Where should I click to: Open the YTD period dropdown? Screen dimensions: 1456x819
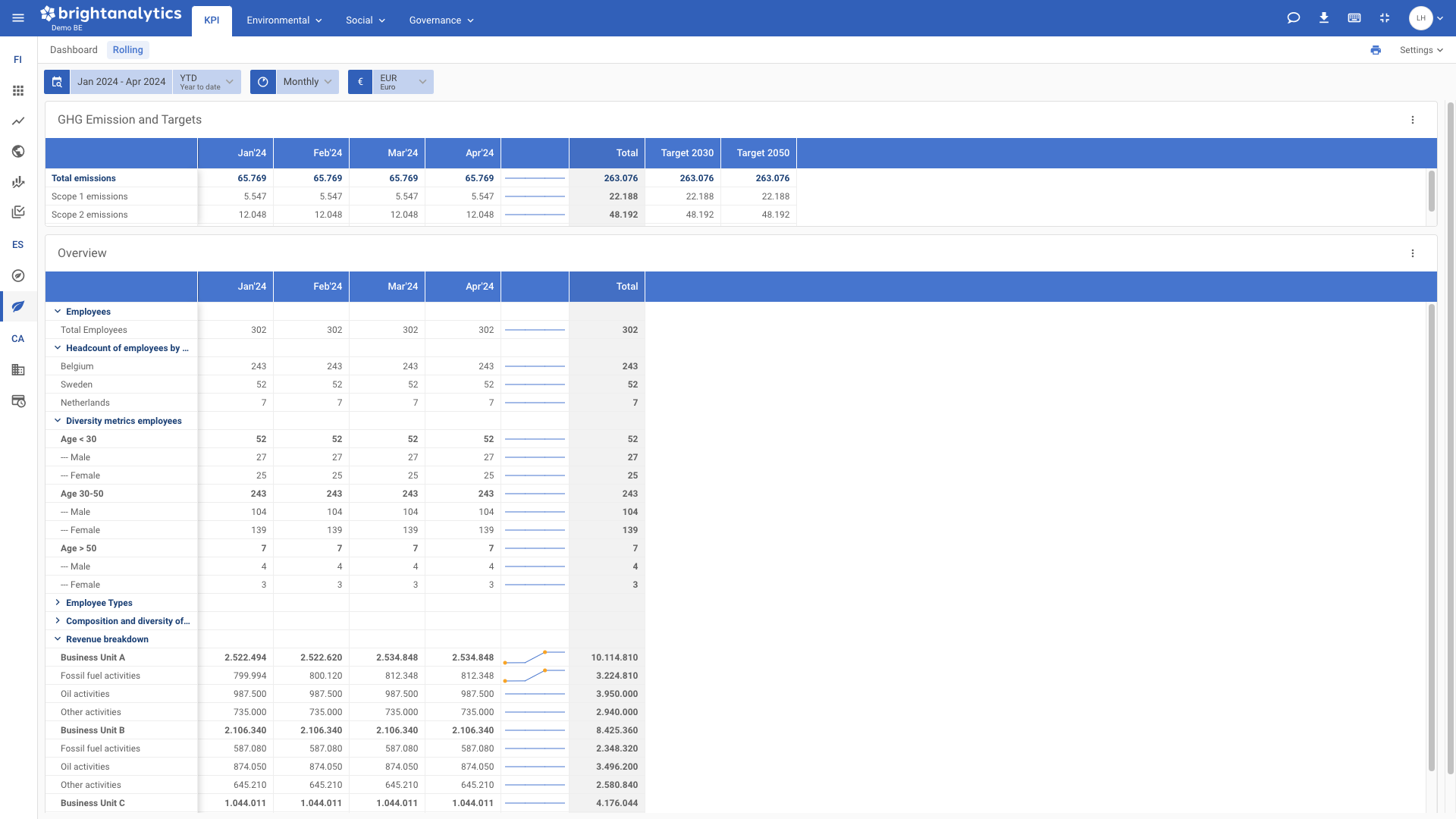point(207,82)
